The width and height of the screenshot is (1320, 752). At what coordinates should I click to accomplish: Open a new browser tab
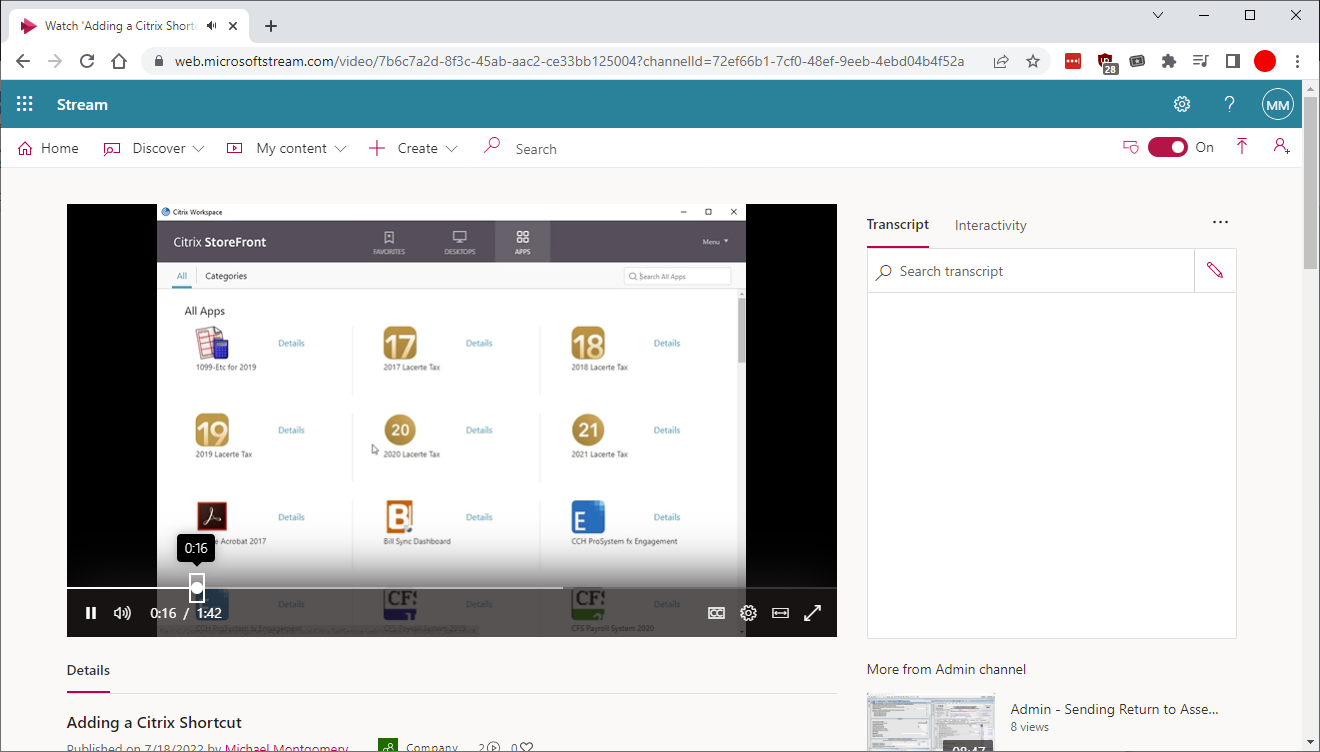271,26
